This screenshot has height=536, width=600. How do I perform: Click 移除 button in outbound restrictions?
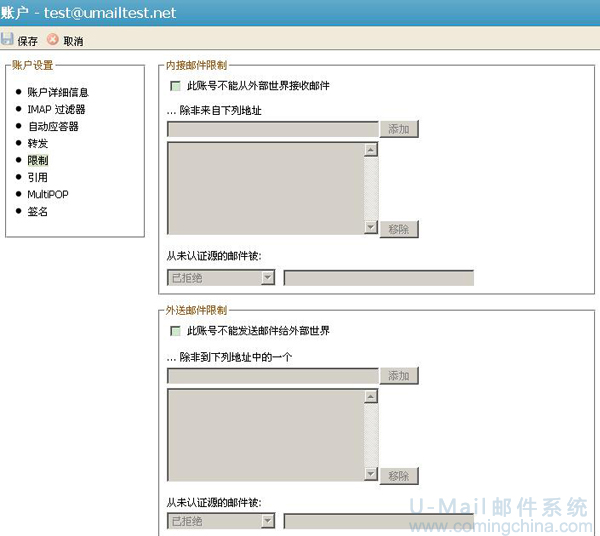[x=399, y=476]
